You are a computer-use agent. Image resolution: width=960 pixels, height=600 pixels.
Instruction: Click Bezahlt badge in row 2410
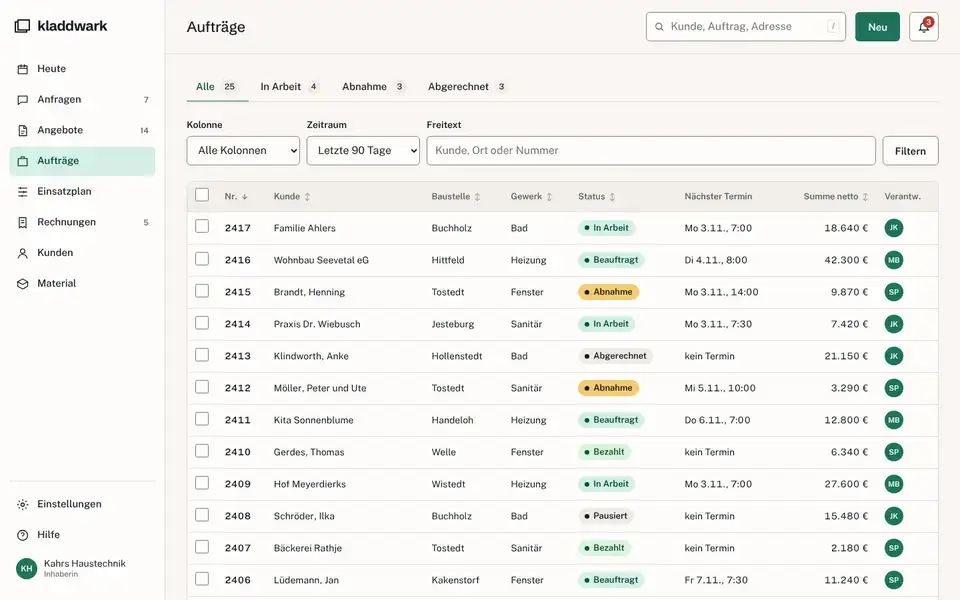(x=604, y=452)
